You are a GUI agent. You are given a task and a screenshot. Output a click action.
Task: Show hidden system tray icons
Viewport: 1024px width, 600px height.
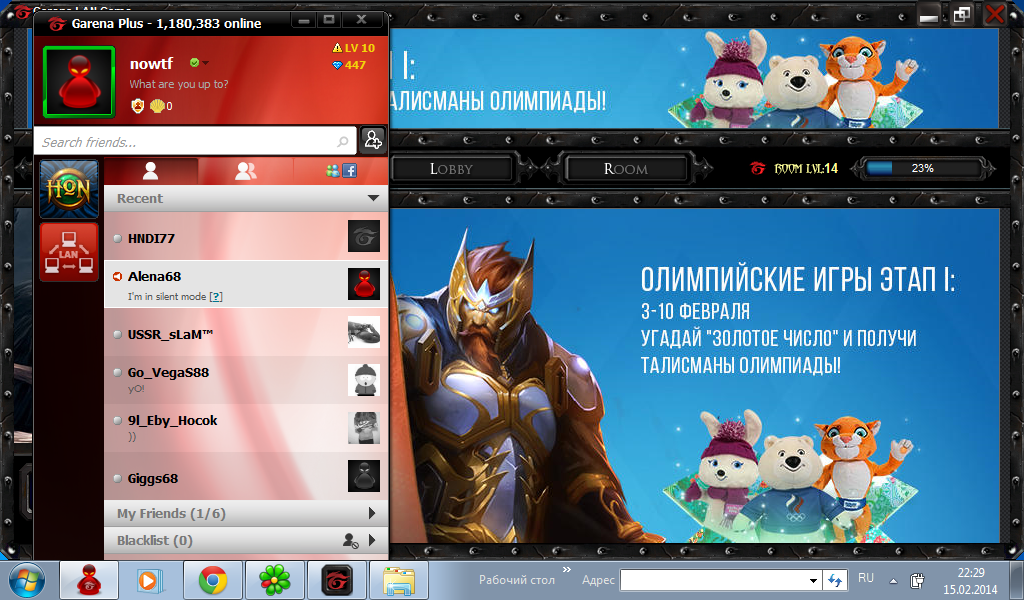click(893, 580)
